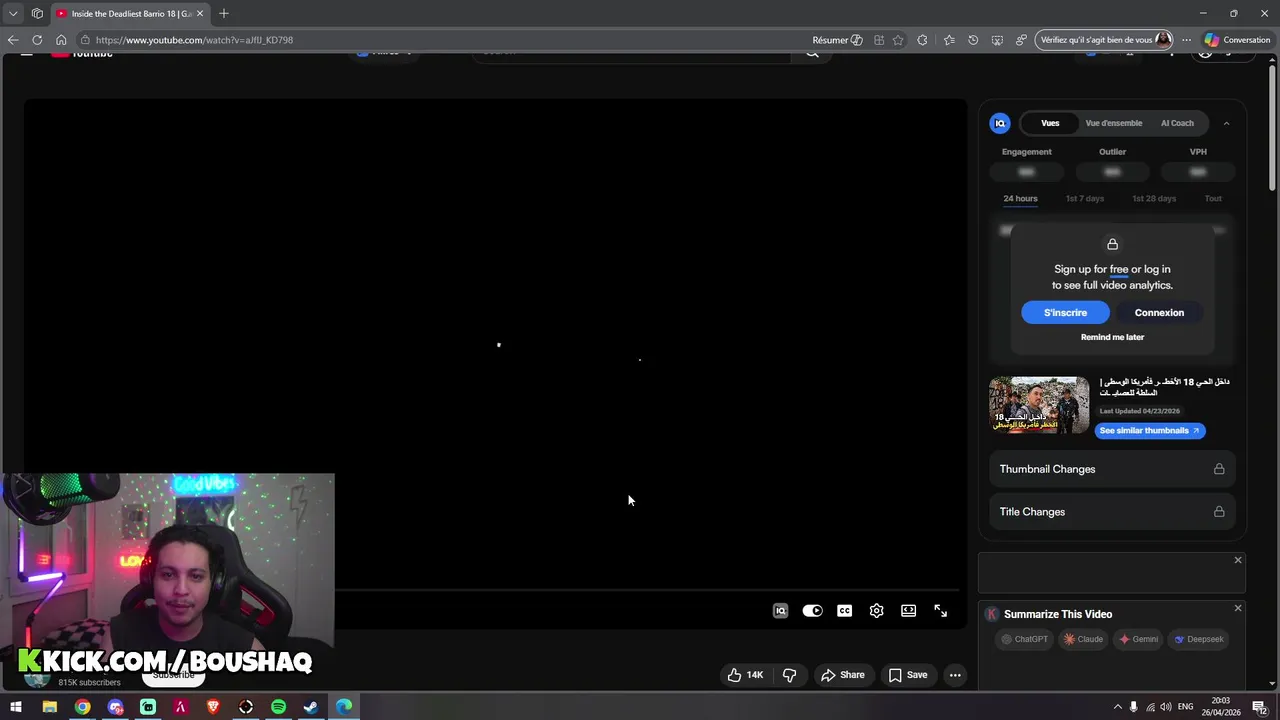1280x720 pixels.
Task: Click the YouTube URL address bar
Action: point(440,40)
